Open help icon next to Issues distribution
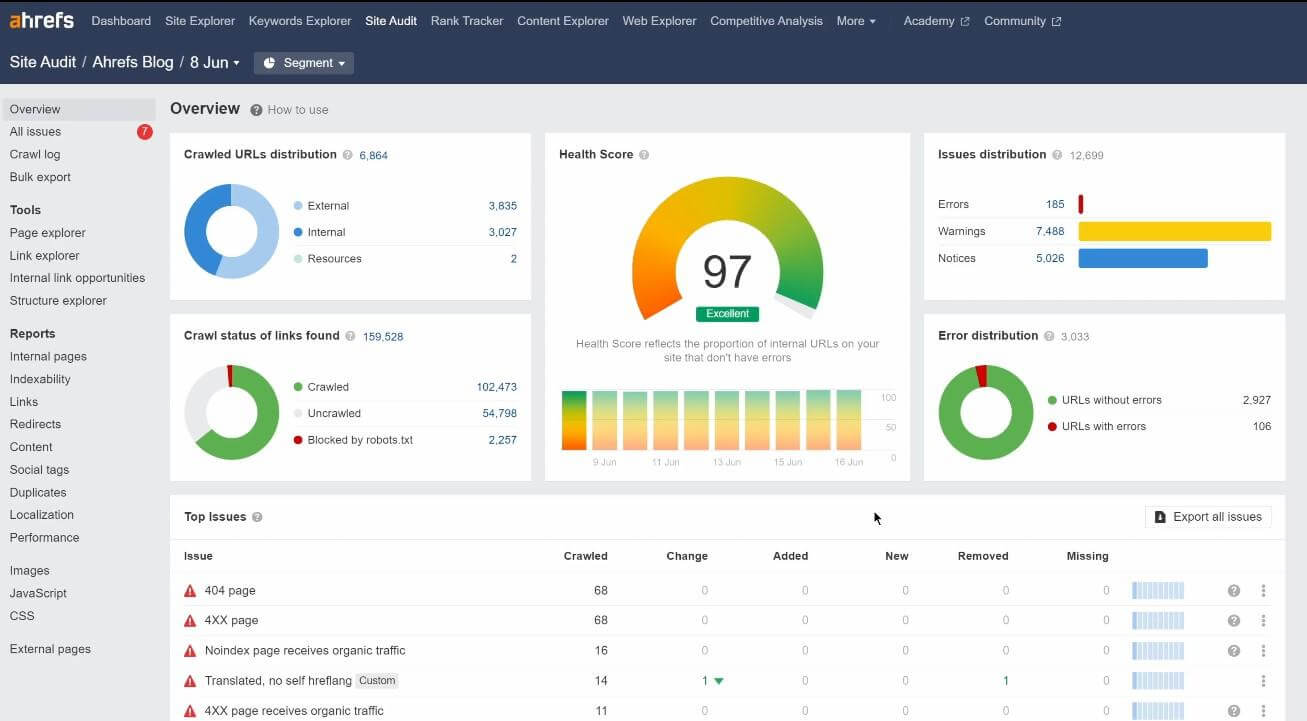This screenshot has width=1307, height=721. [x=1057, y=155]
